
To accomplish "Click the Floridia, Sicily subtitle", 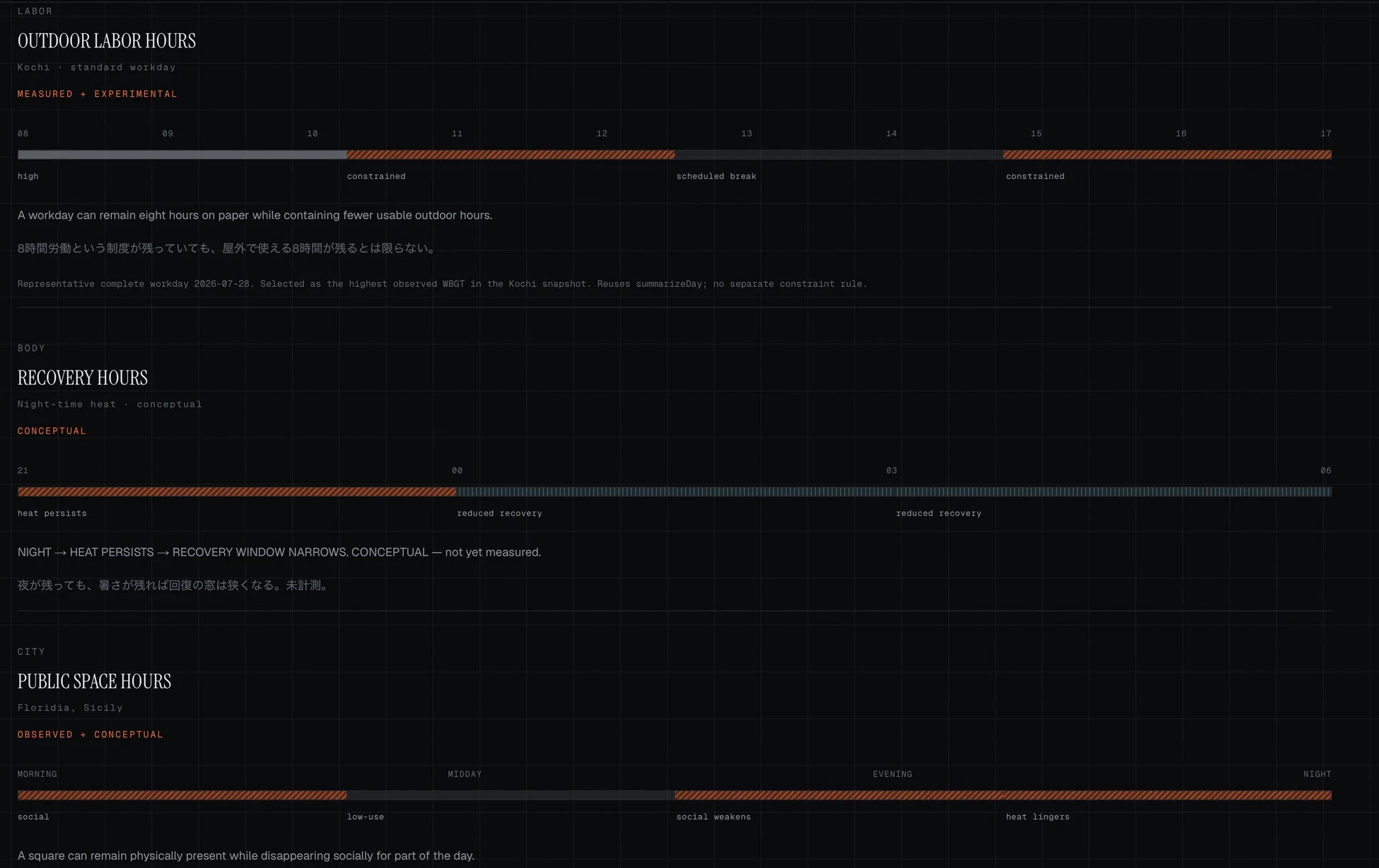I will [x=70, y=708].
